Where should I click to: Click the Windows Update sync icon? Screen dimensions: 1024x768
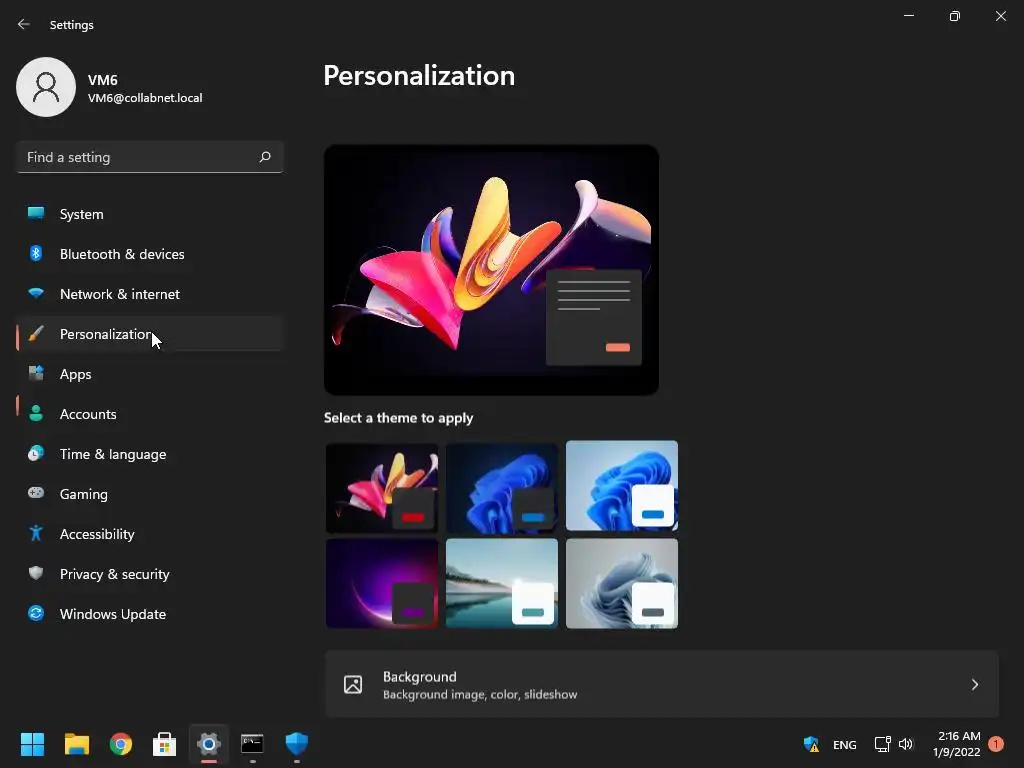point(36,613)
